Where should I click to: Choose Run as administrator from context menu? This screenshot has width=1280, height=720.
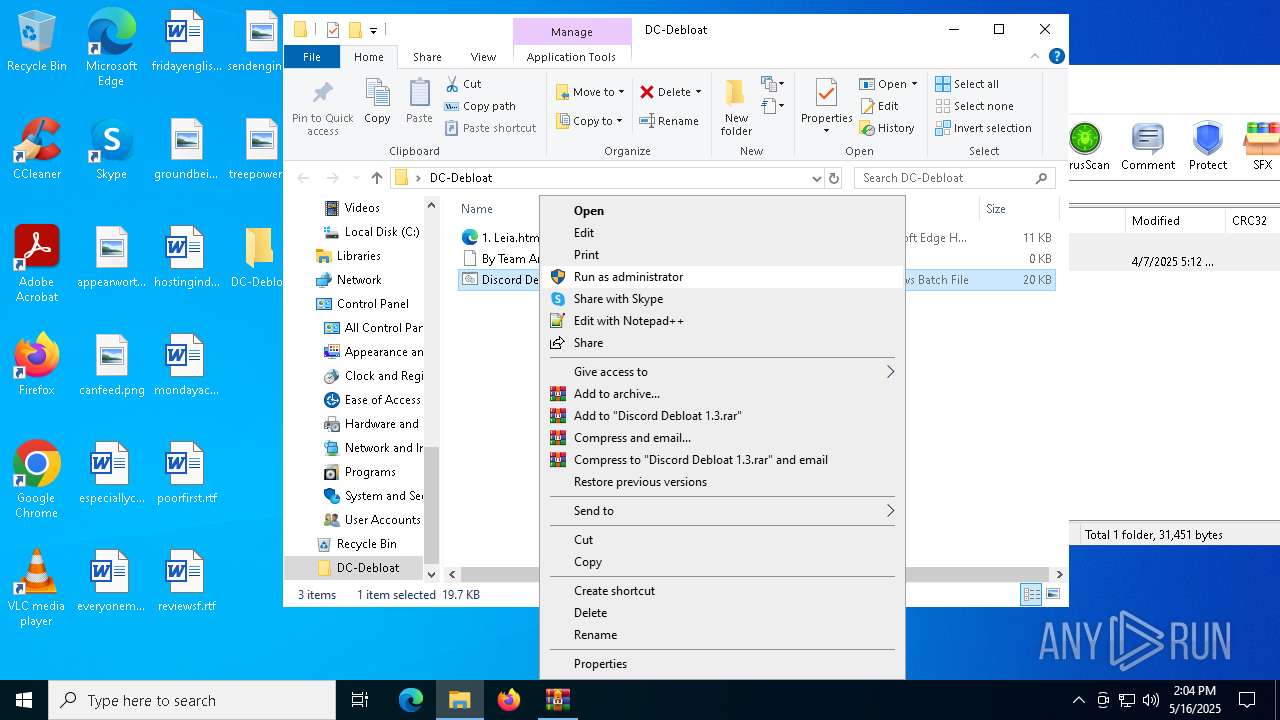[628, 277]
